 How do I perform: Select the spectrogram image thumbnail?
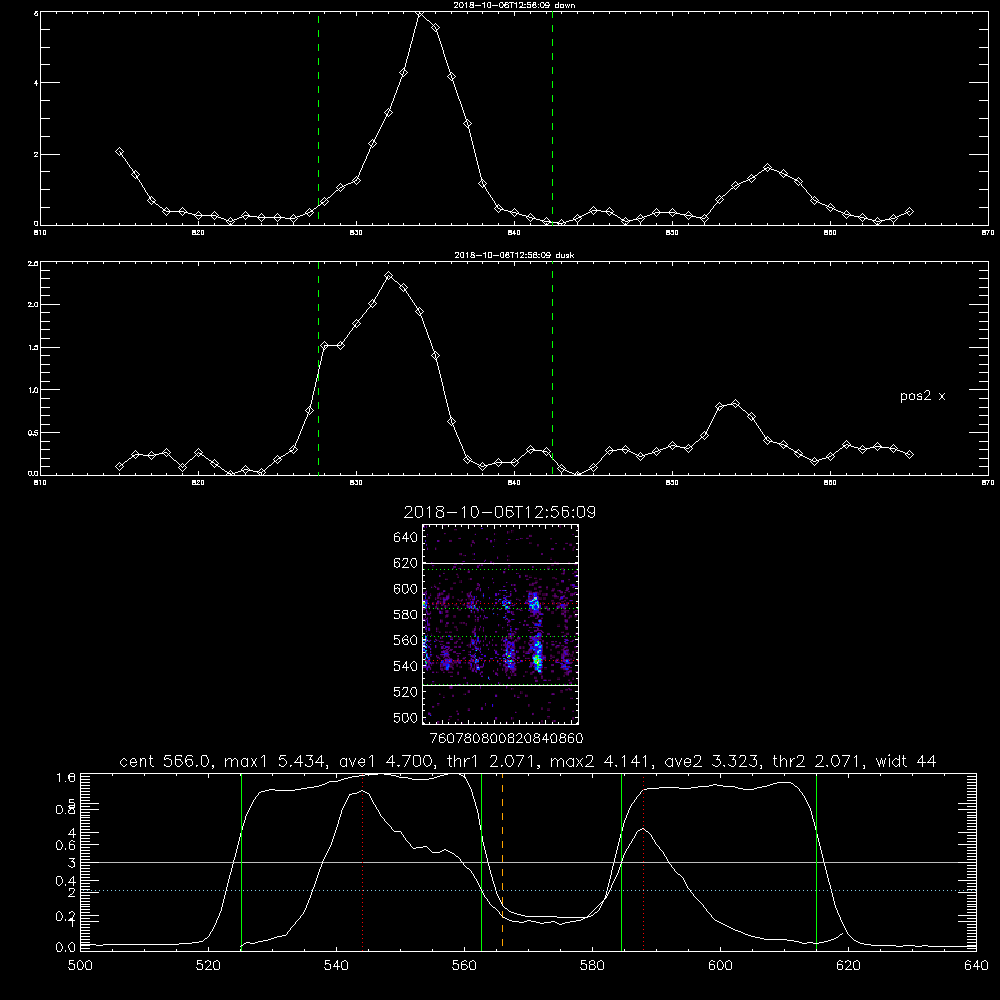pos(501,624)
